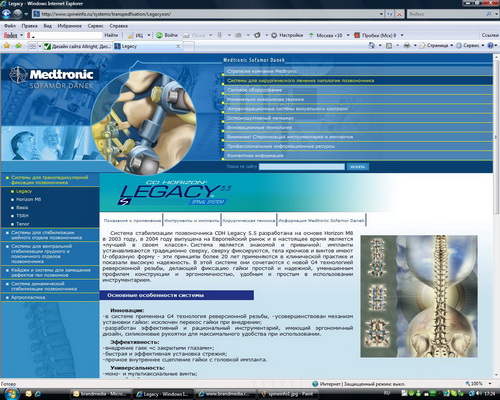Open the Избранное menu

tap(69, 26)
